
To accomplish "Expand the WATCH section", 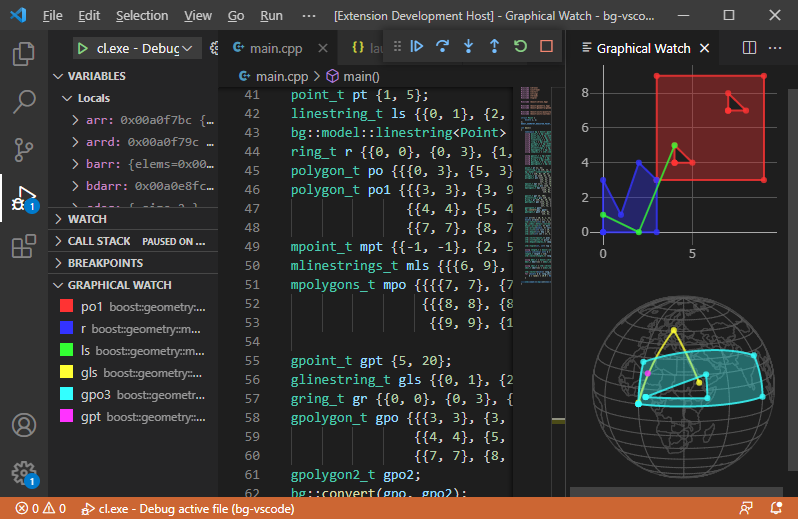I will click(x=87, y=218).
